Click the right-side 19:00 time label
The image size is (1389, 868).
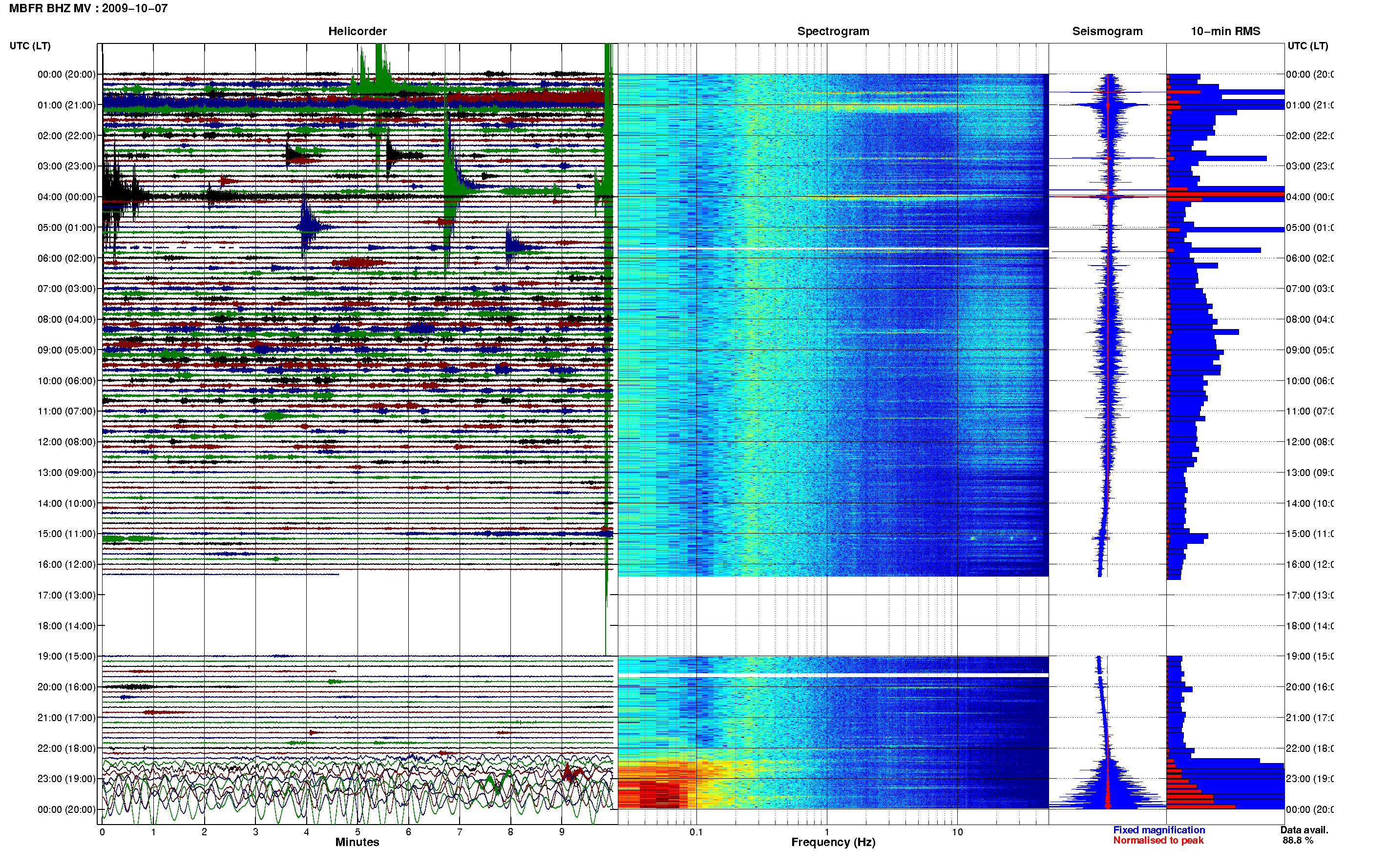1310,656
